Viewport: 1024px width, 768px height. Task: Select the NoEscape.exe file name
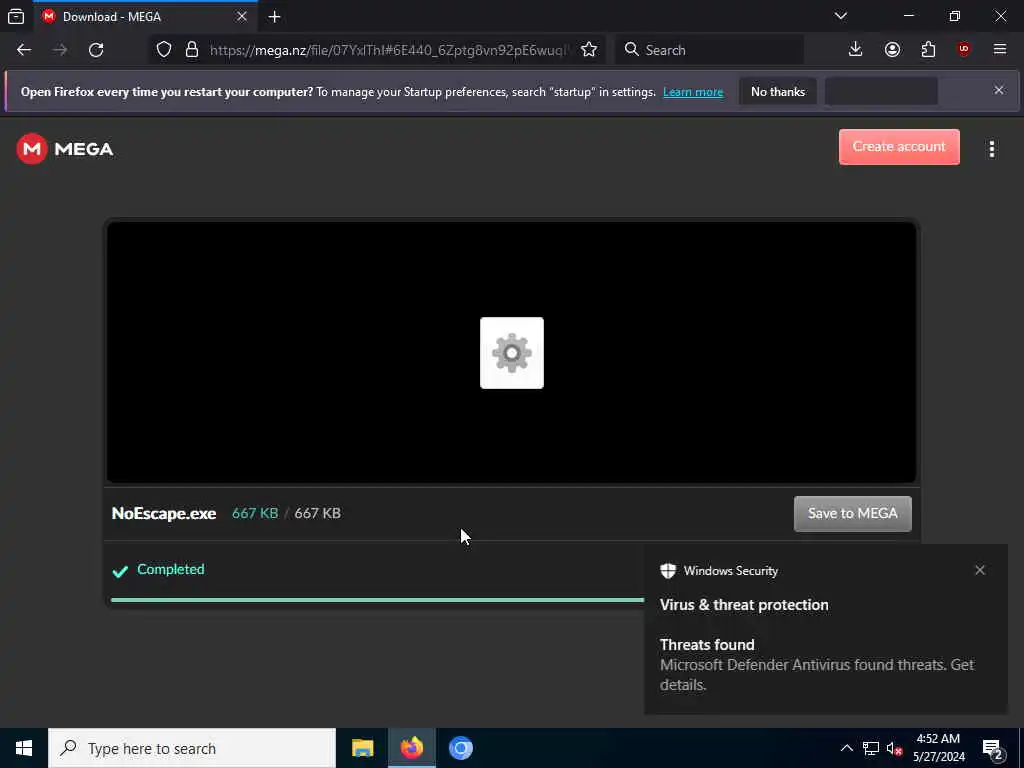(164, 513)
